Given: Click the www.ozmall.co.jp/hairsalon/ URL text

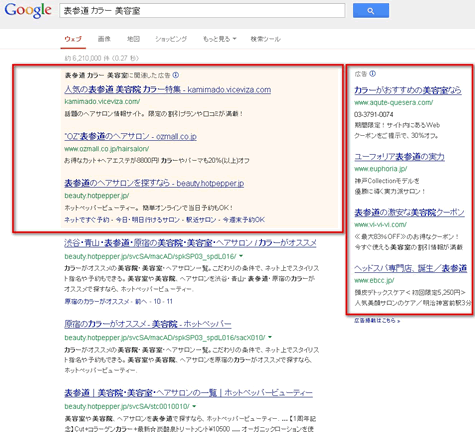Looking at the screenshot, I should pos(106,149).
